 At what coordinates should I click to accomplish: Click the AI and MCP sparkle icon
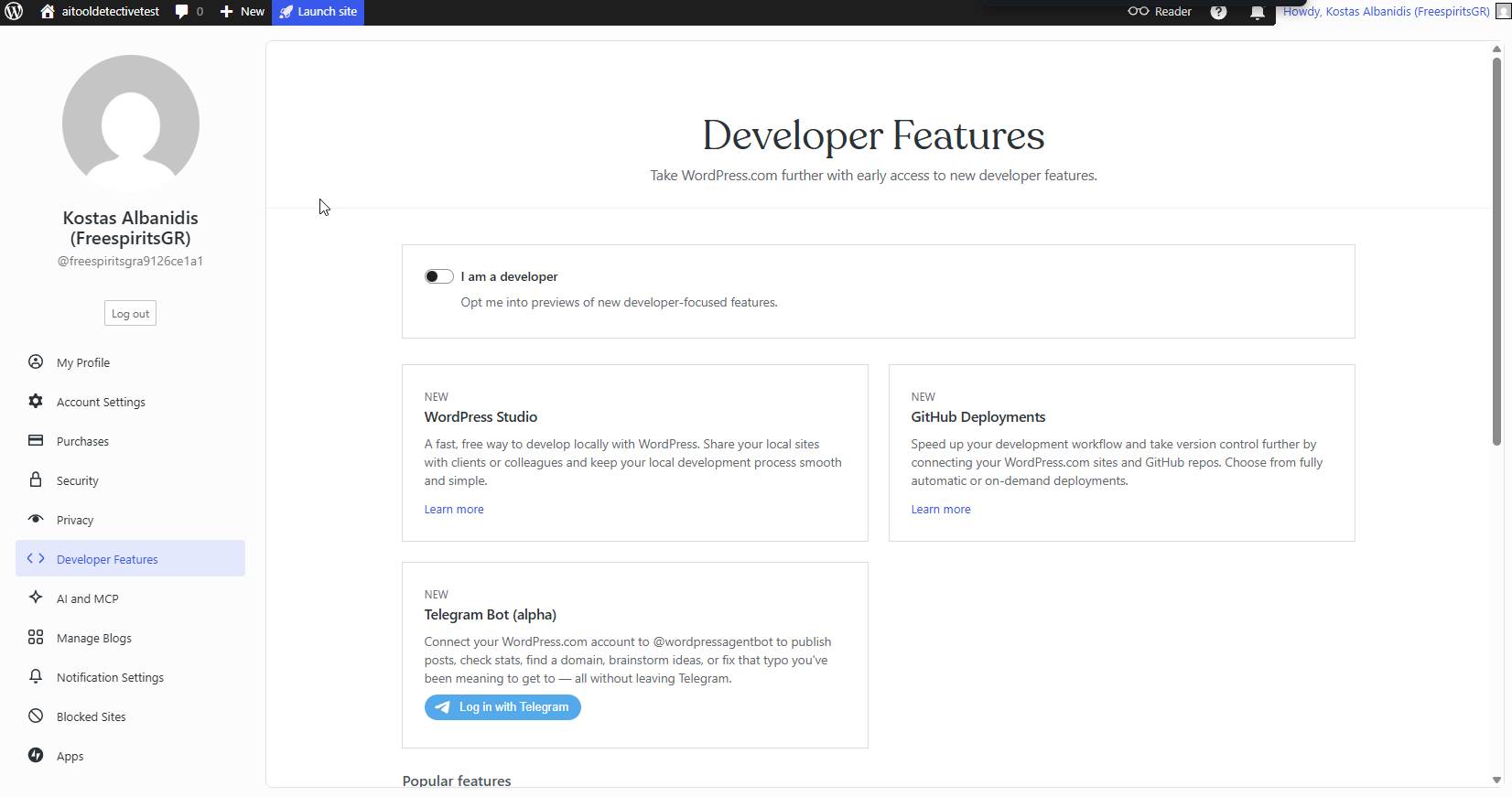(x=36, y=598)
